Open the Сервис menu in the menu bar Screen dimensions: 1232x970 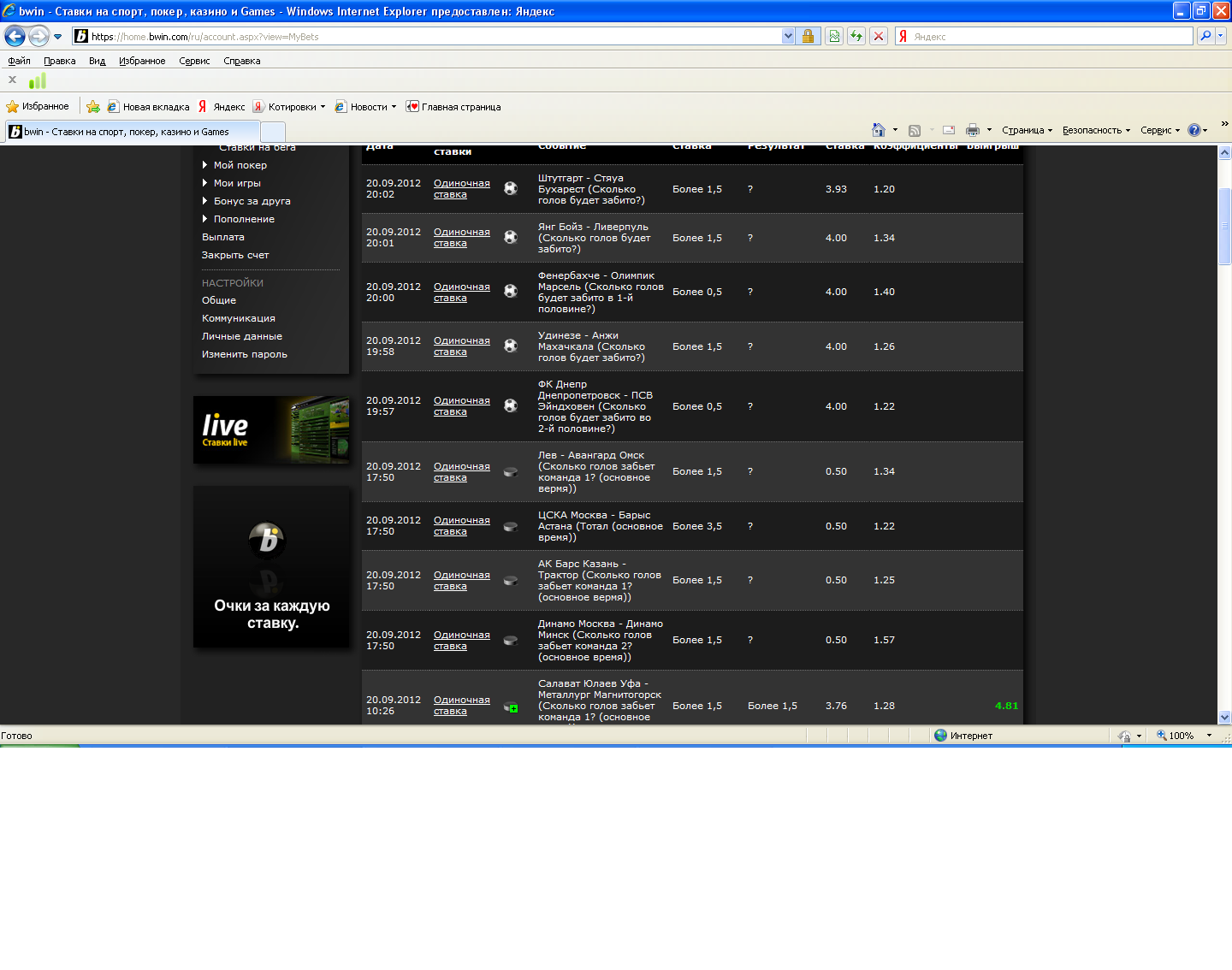tap(194, 61)
